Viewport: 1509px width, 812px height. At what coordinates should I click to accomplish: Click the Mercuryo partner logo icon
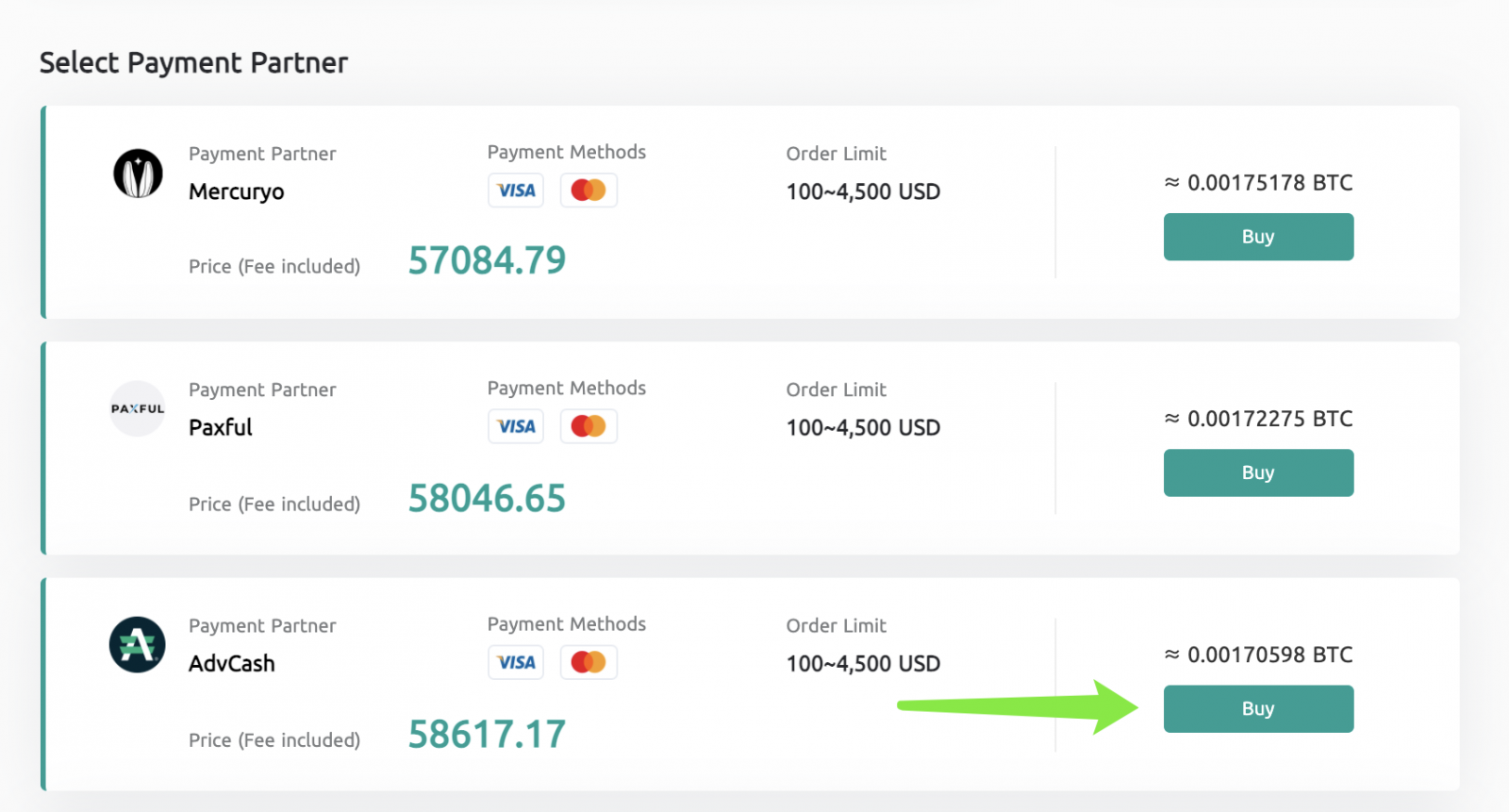click(x=137, y=174)
